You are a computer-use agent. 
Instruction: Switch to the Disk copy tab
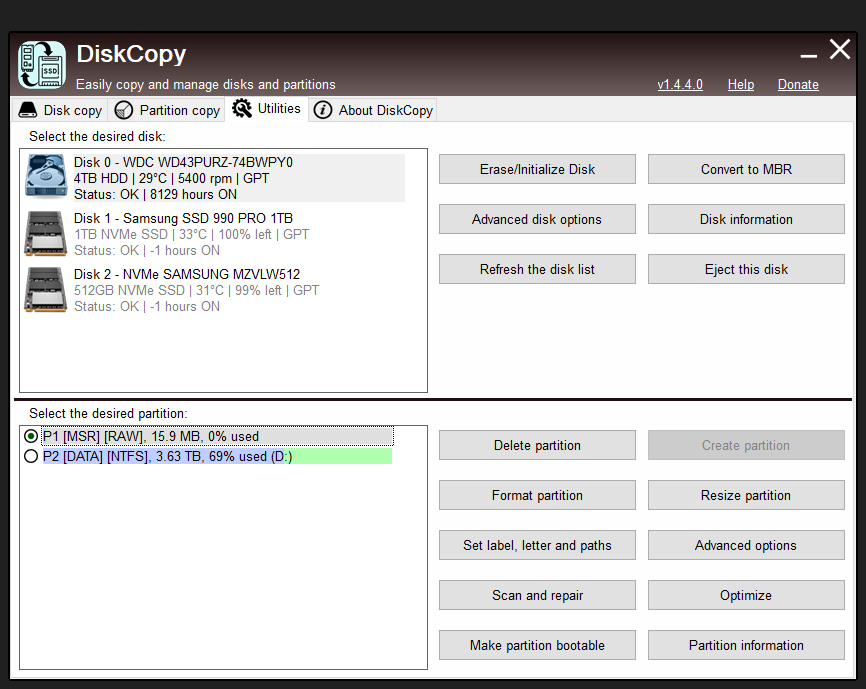(x=60, y=109)
